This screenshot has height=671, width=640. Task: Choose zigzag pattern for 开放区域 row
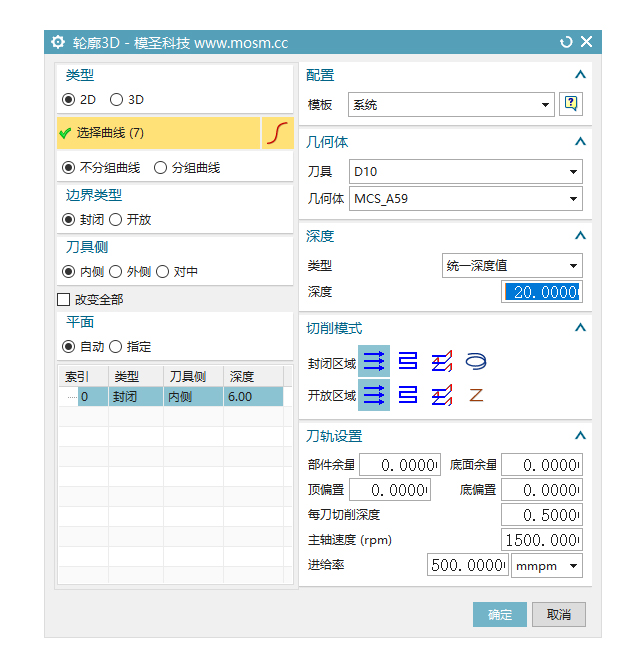[x=408, y=396]
